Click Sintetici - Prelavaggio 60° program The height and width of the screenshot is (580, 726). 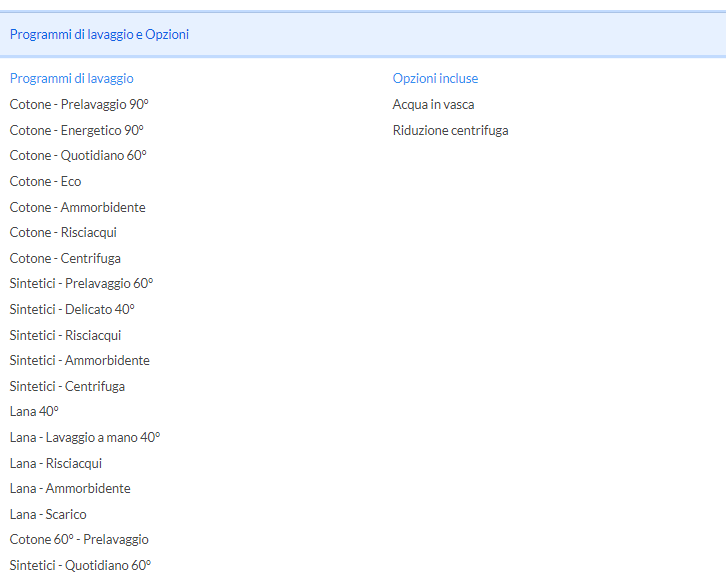click(x=81, y=283)
